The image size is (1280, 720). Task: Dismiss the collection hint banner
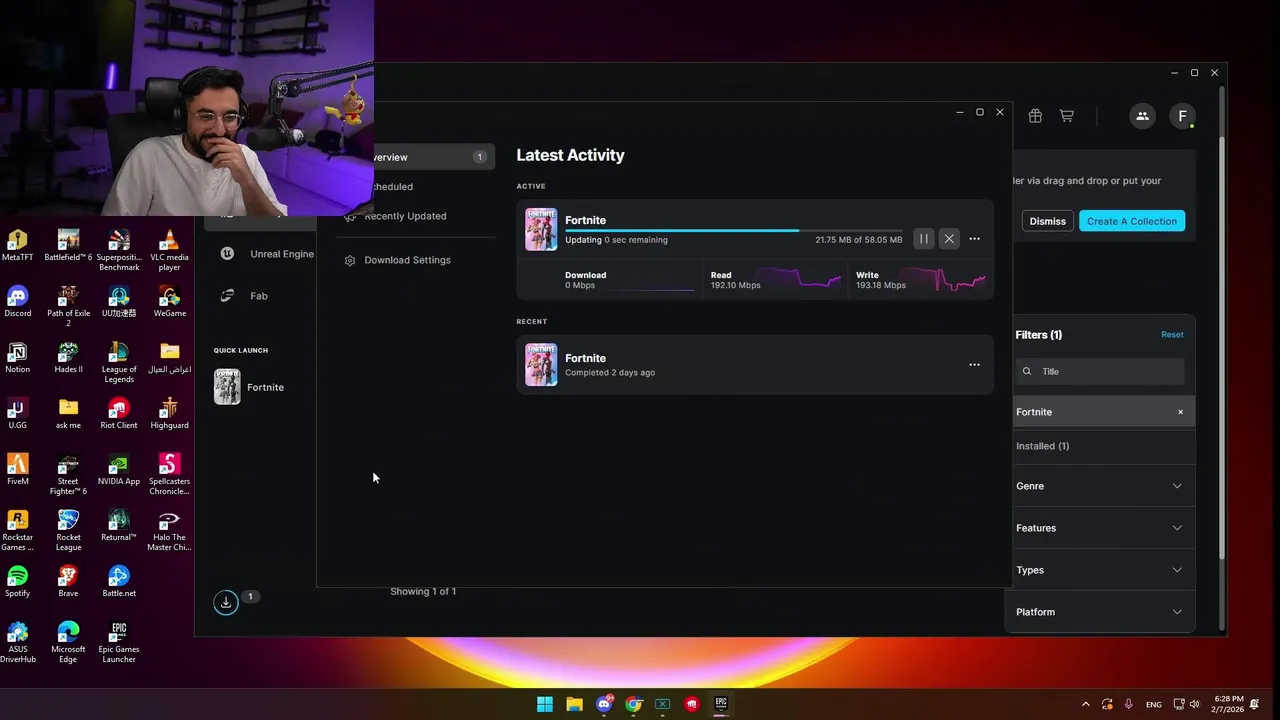pyautogui.click(x=1047, y=221)
